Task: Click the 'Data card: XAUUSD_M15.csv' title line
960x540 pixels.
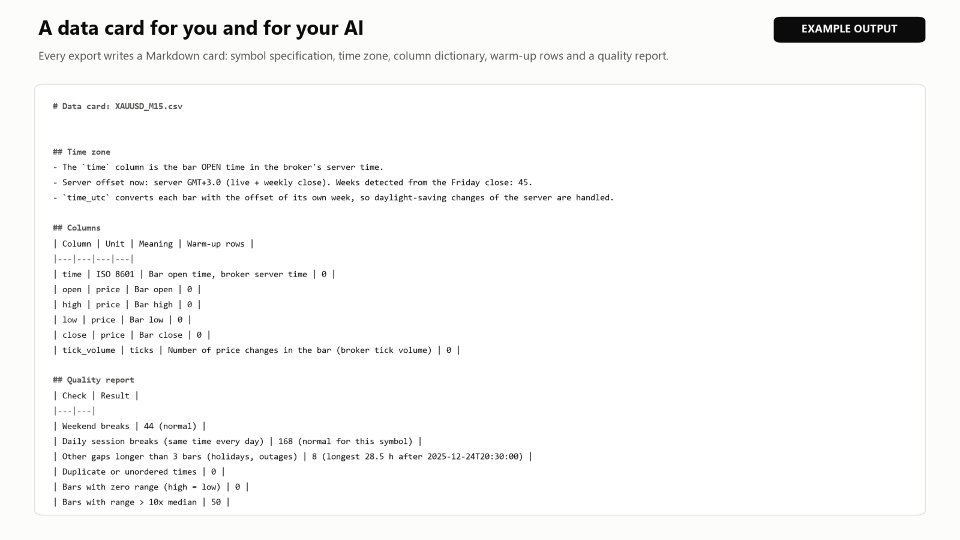Action: point(118,106)
